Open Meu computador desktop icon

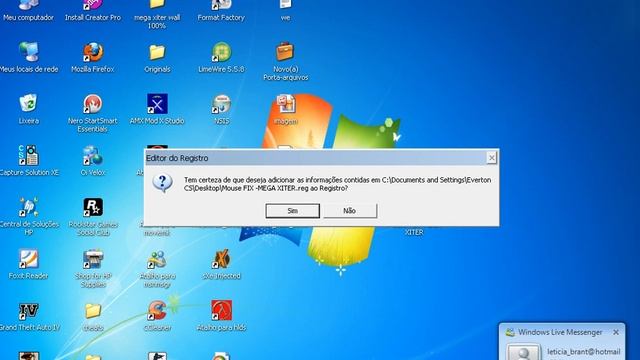pos(29,11)
